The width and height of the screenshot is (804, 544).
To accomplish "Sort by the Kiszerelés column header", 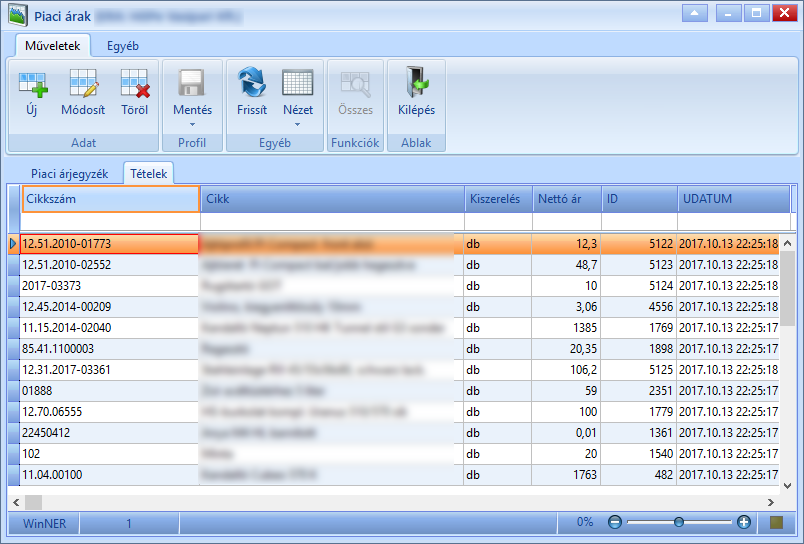I will [498, 199].
